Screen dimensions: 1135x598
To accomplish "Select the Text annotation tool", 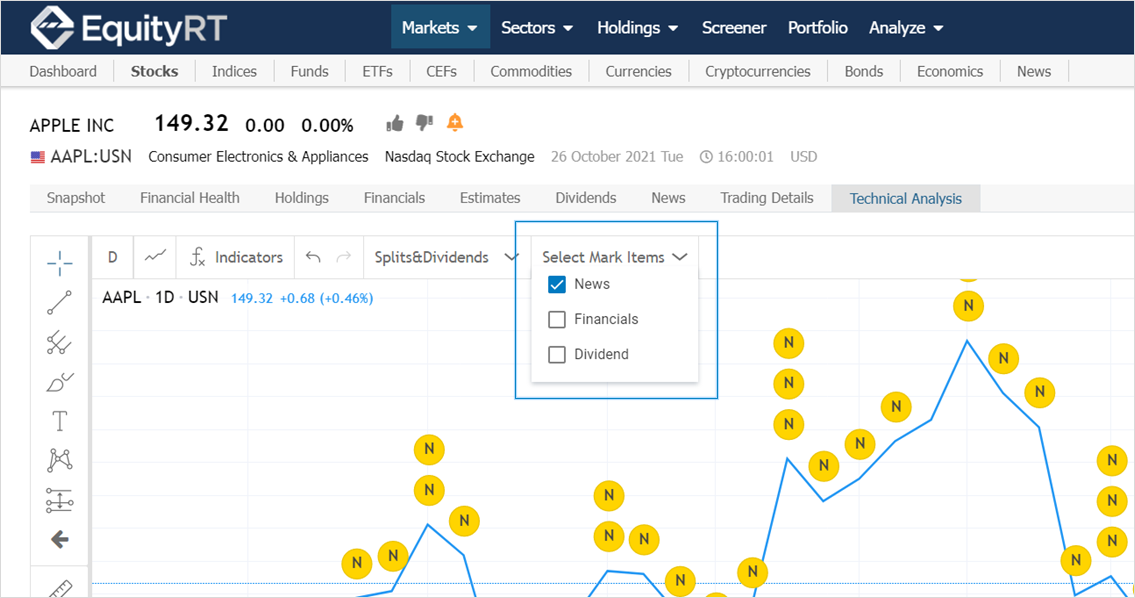I will pyautogui.click(x=59, y=421).
